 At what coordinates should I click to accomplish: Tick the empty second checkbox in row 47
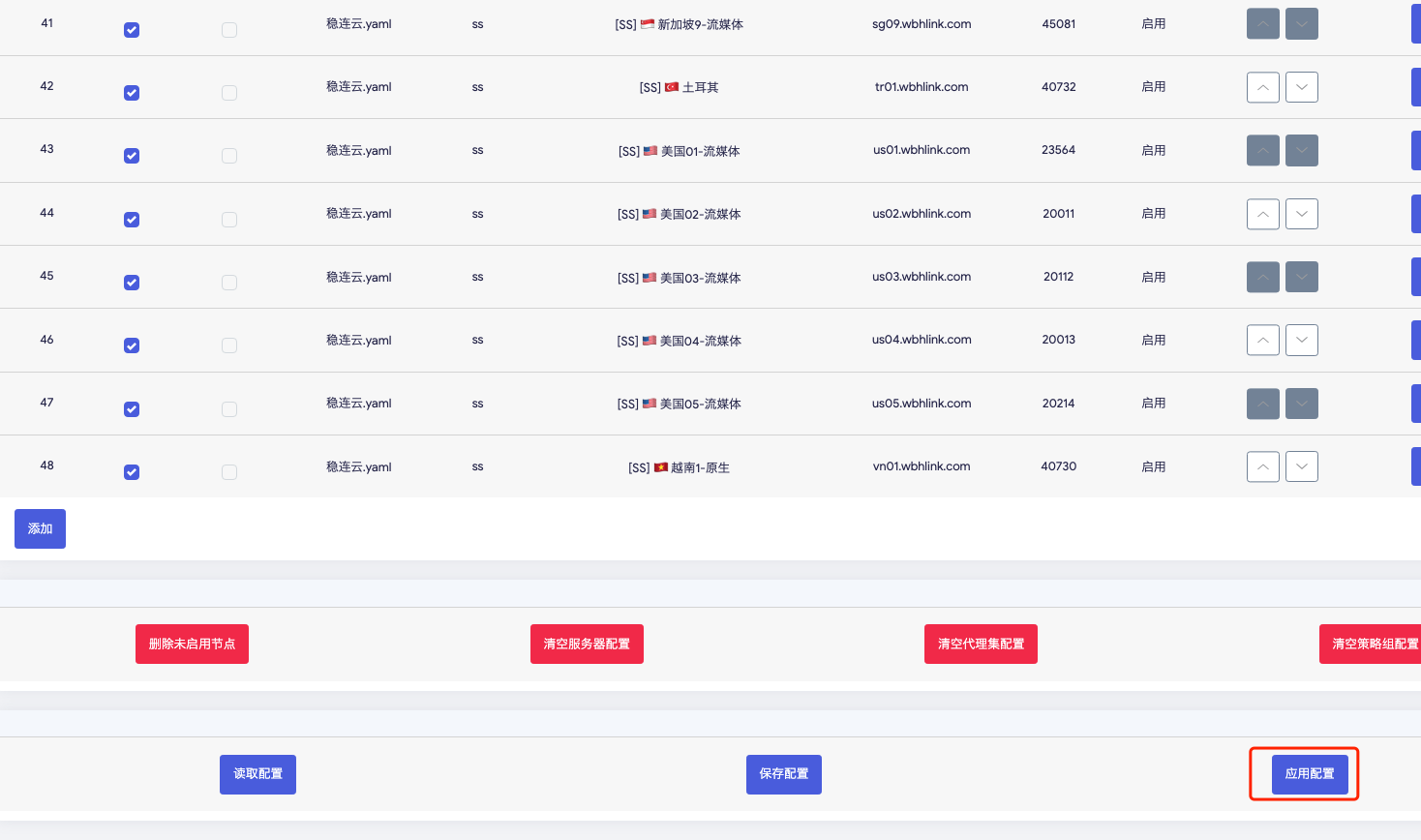point(229,409)
